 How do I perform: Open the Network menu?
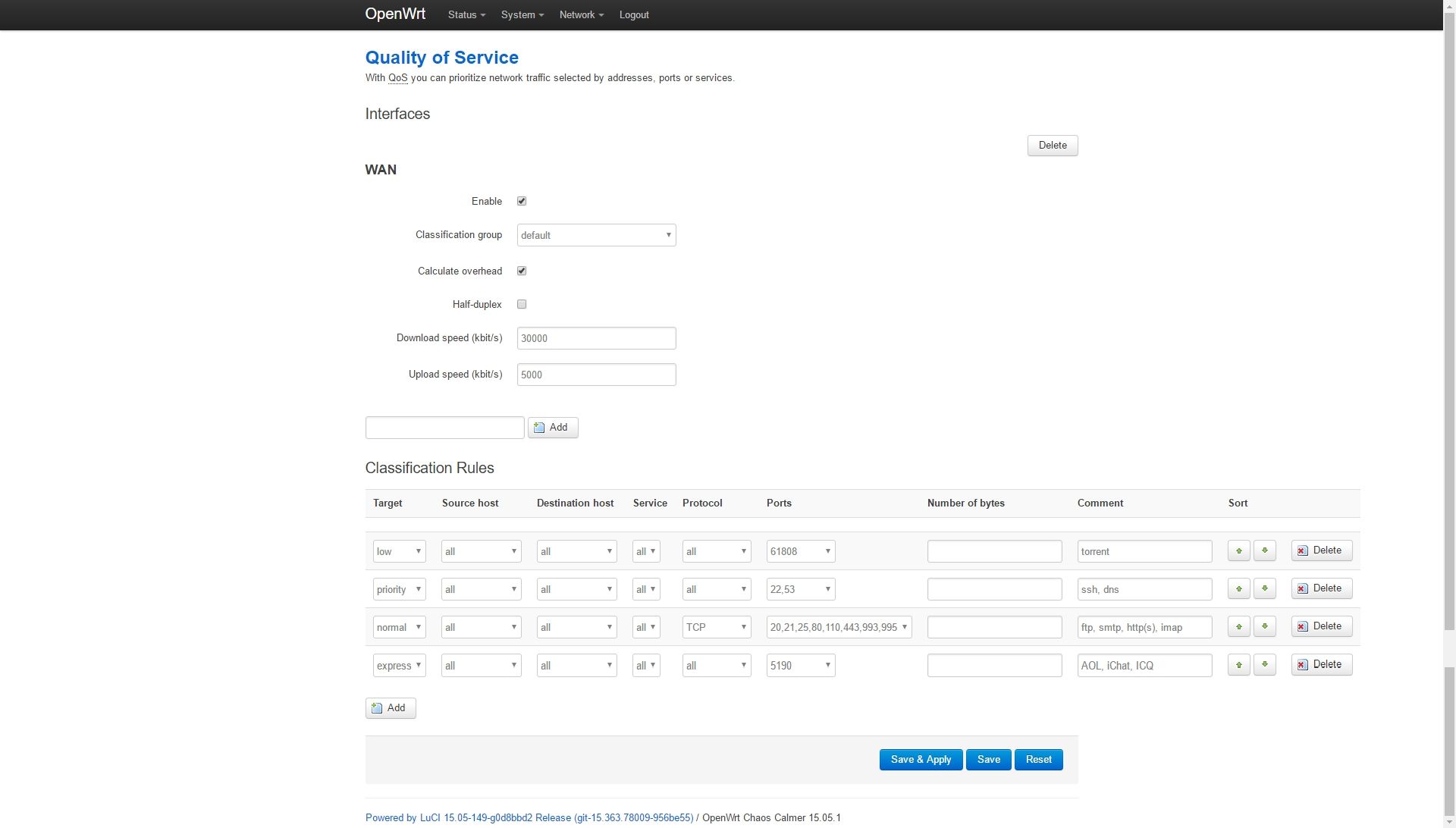[582, 15]
